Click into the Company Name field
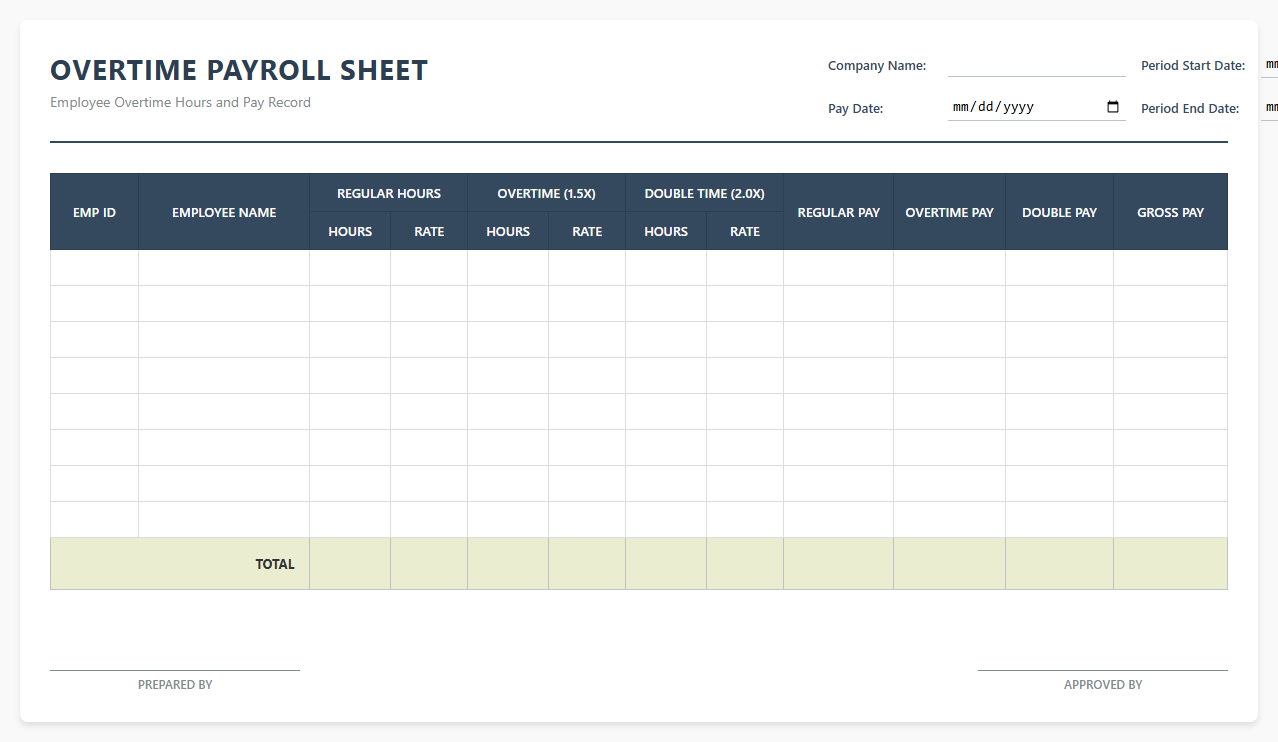 pos(1036,65)
